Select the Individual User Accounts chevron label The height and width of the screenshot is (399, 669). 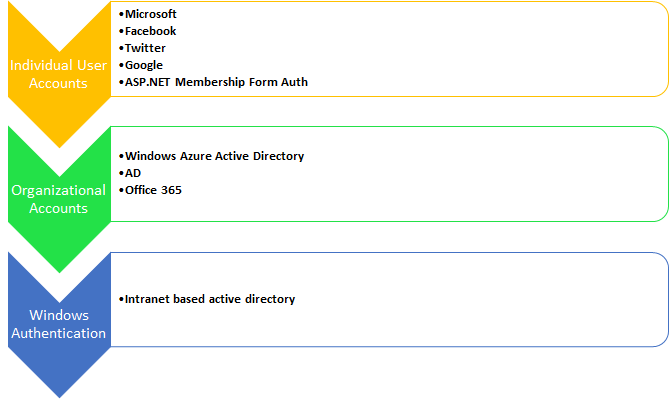(x=58, y=74)
